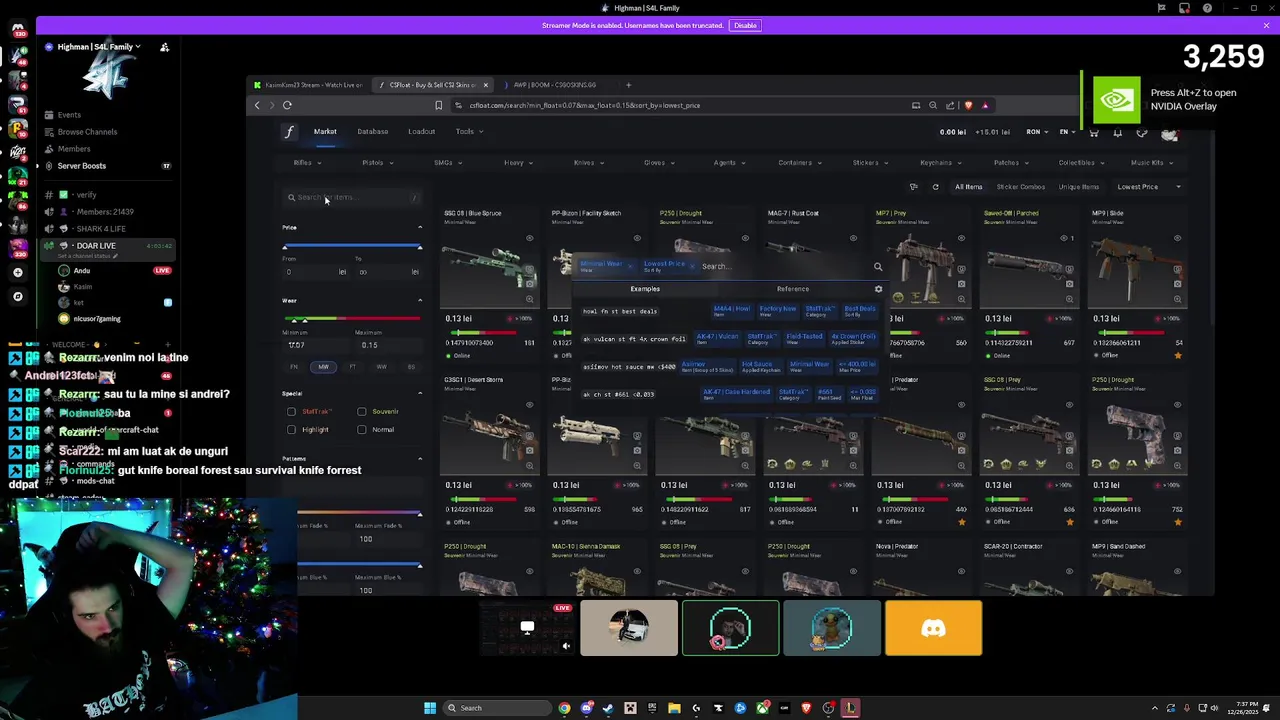Screen dimensions: 1280x720
Task: Expand the Pistols category dropdown
Action: 377,163
